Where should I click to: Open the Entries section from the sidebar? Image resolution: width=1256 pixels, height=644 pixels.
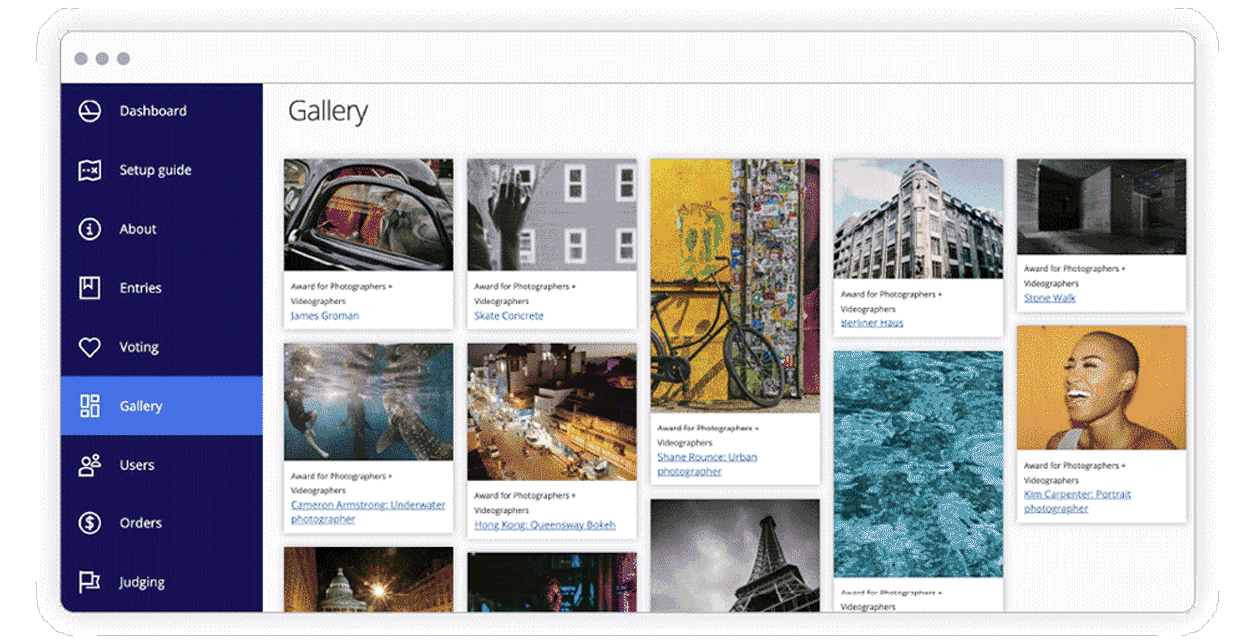(x=140, y=287)
